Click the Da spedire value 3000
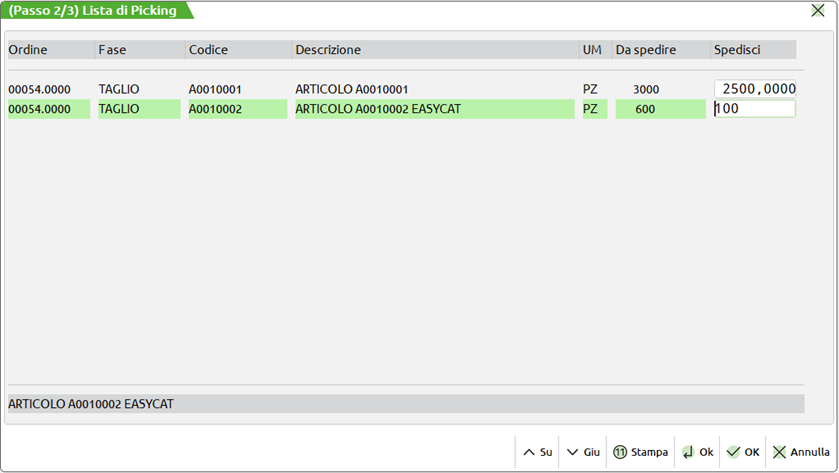Viewport: 839px width, 473px height. (x=646, y=89)
